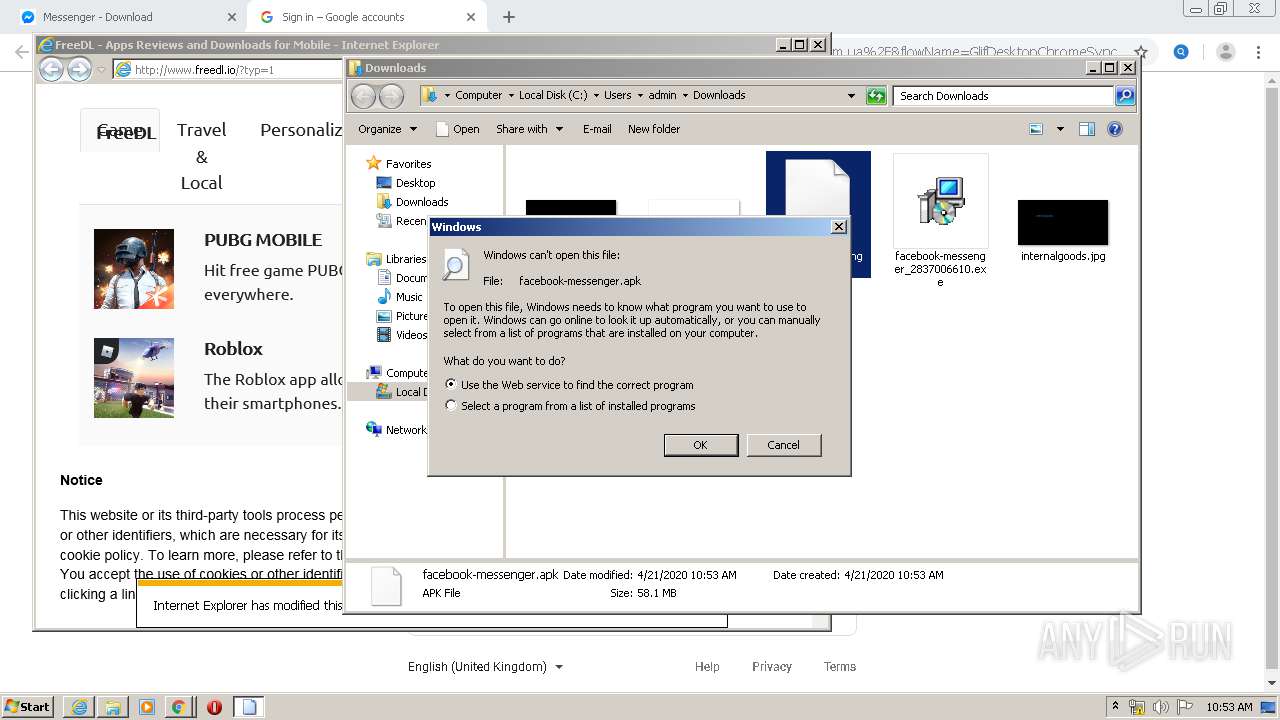Confirm the dialog with OK
Viewport: 1280px width, 720px height.
tap(701, 445)
